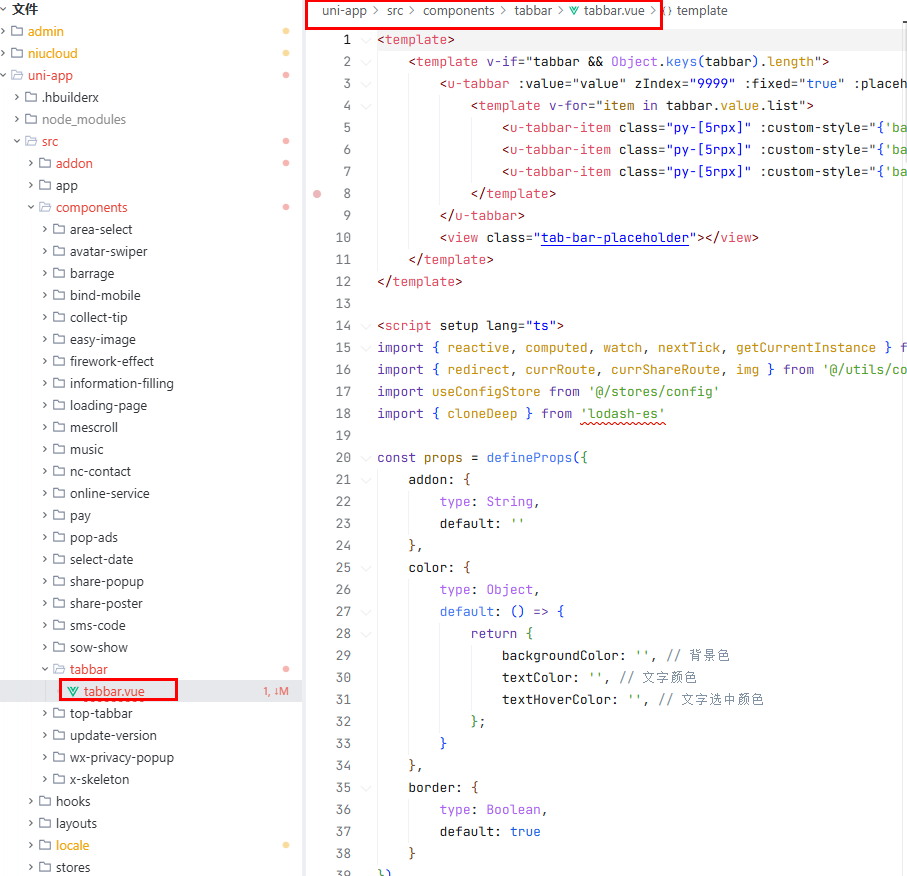
Task: Expand the addon folder under src
Action: (x=31, y=163)
